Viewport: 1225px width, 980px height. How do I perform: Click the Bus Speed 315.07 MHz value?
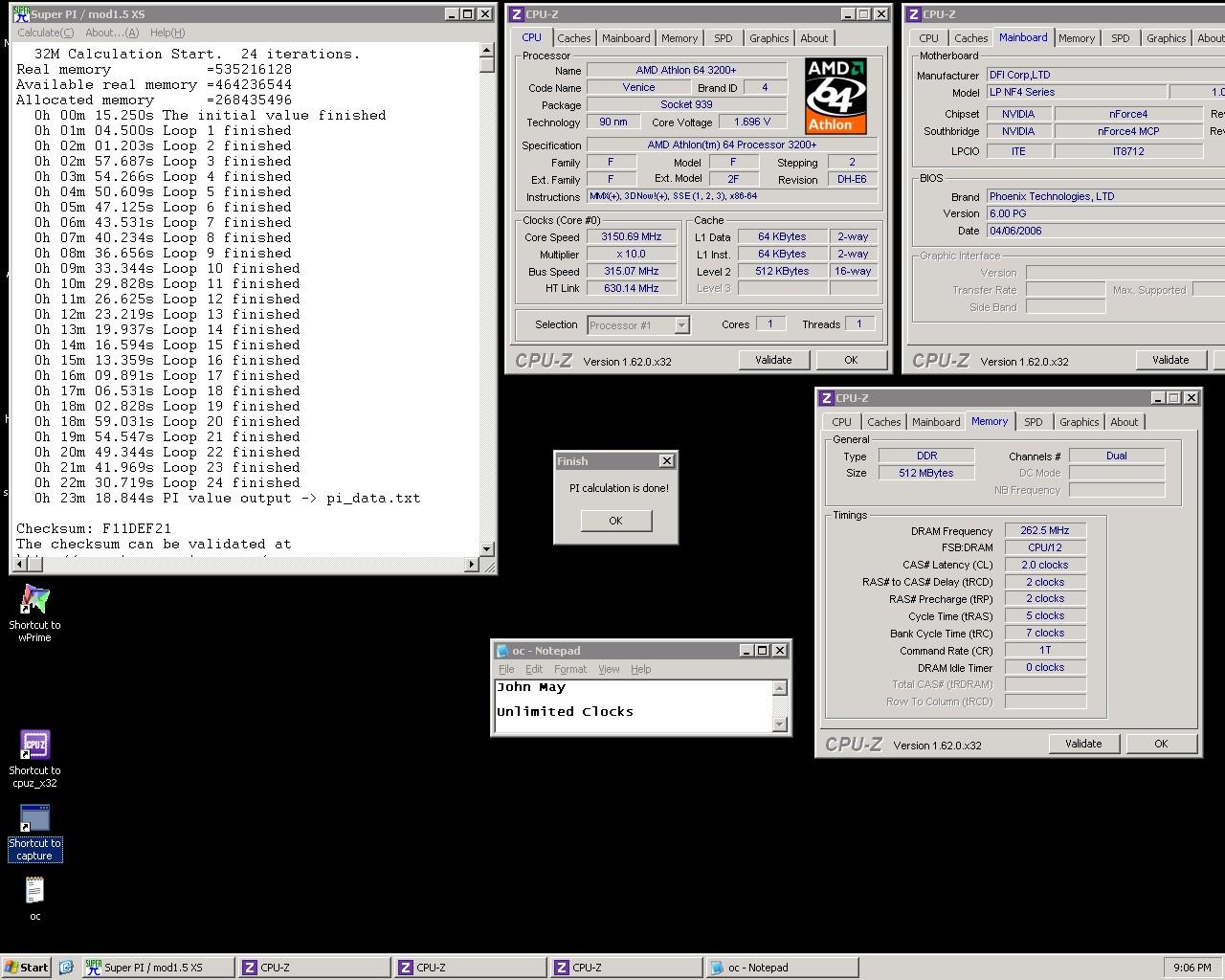point(631,272)
